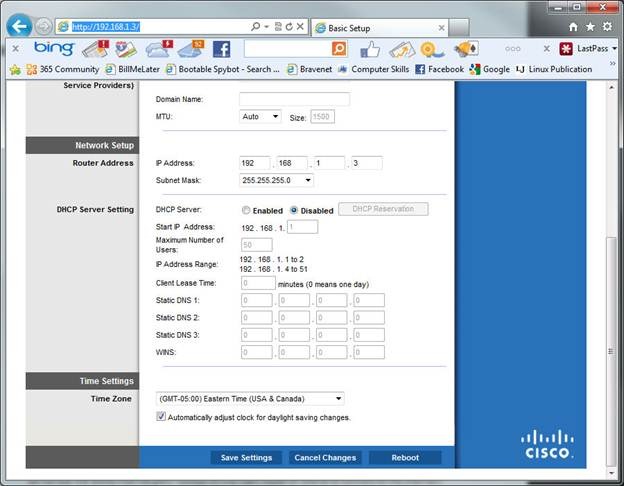Open the Bing weather cloud icon
624x486 pixels.
coord(159,49)
